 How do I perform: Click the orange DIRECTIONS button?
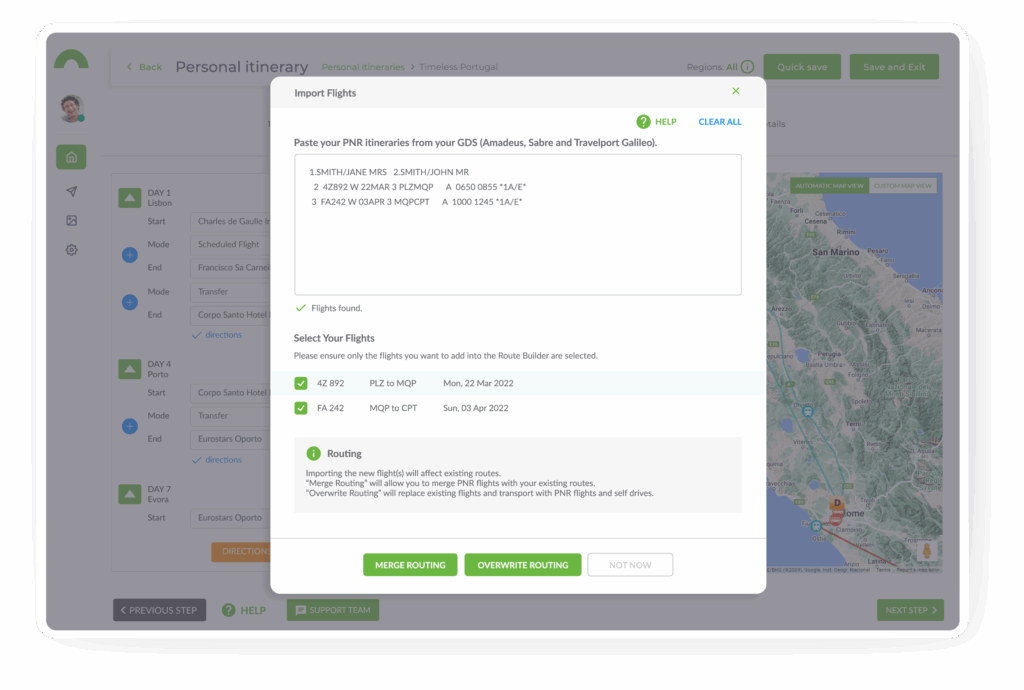pos(241,552)
